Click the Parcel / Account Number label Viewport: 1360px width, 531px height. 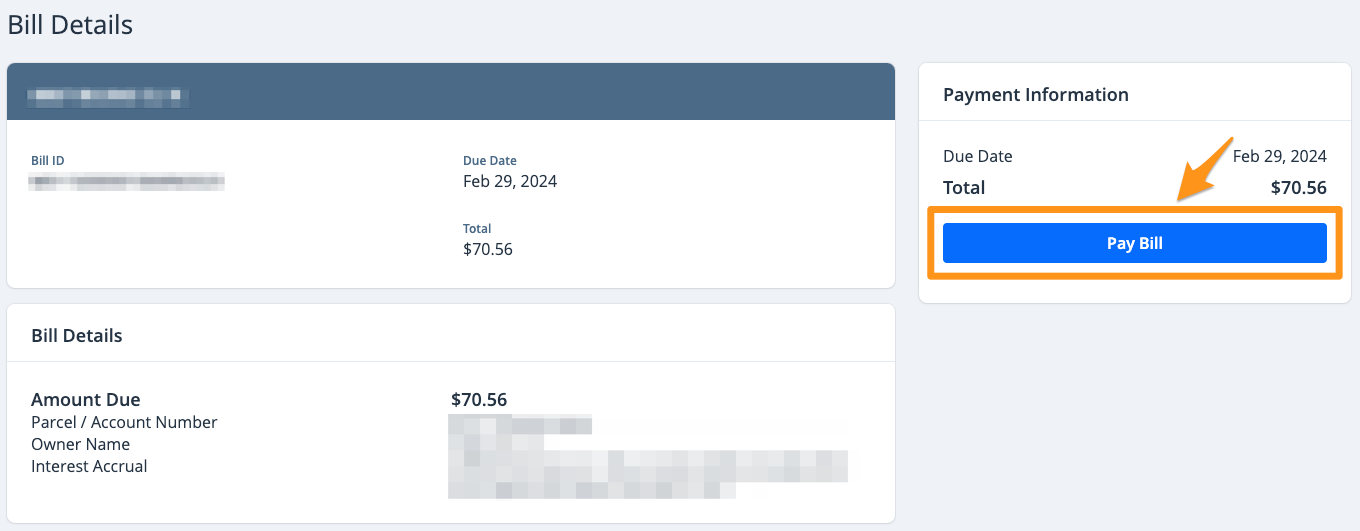(x=124, y=422)
